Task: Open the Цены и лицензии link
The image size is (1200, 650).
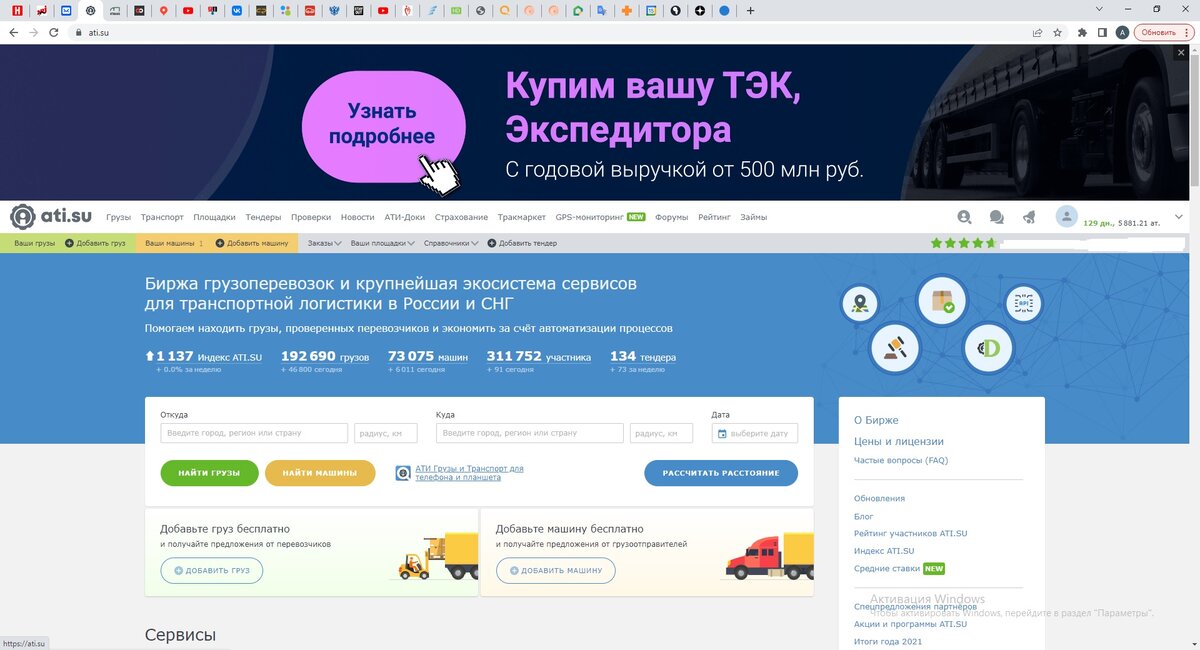Action: [x=899, y=441]
